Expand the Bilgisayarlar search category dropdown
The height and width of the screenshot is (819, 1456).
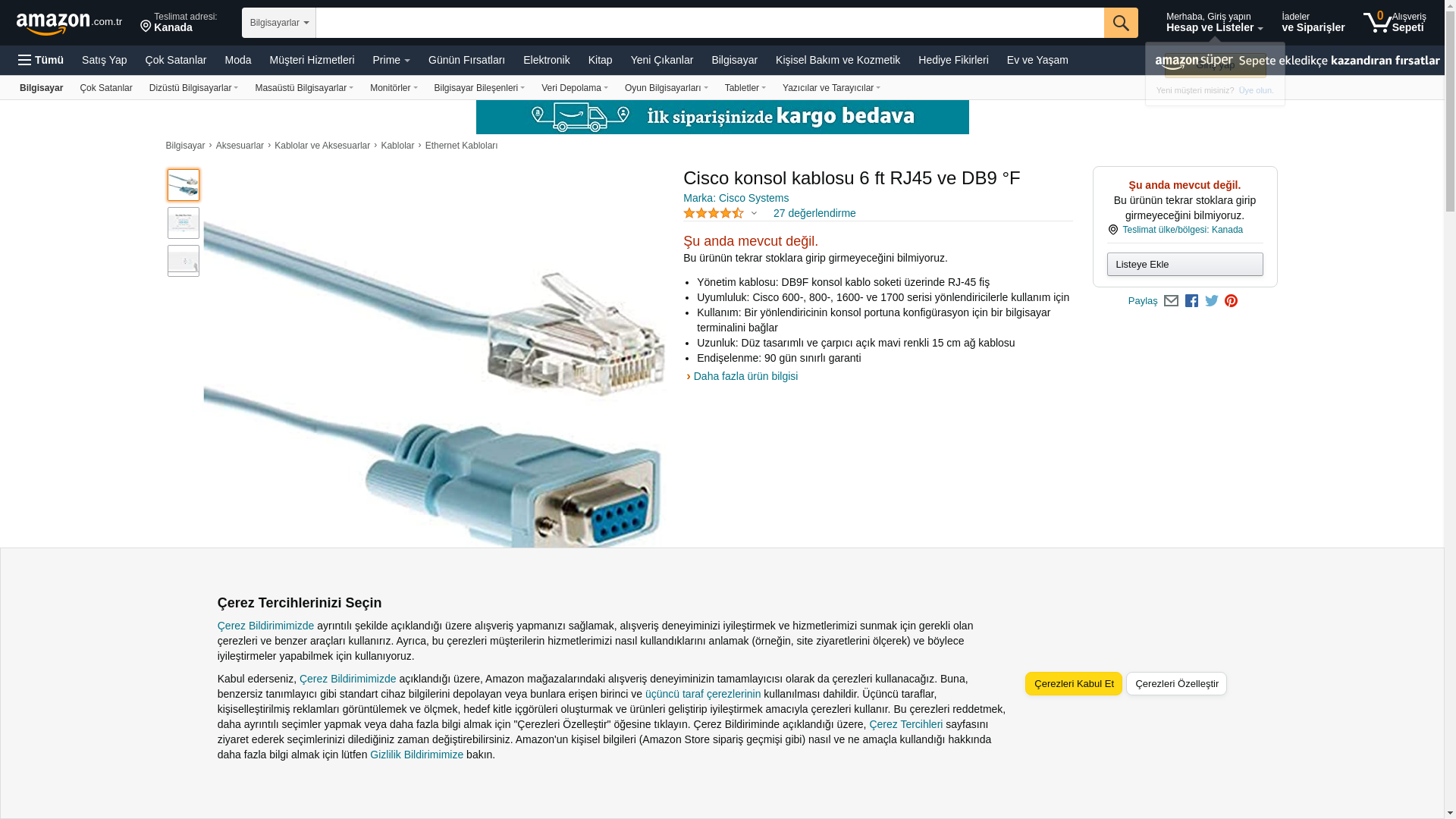tap(279, 23)
